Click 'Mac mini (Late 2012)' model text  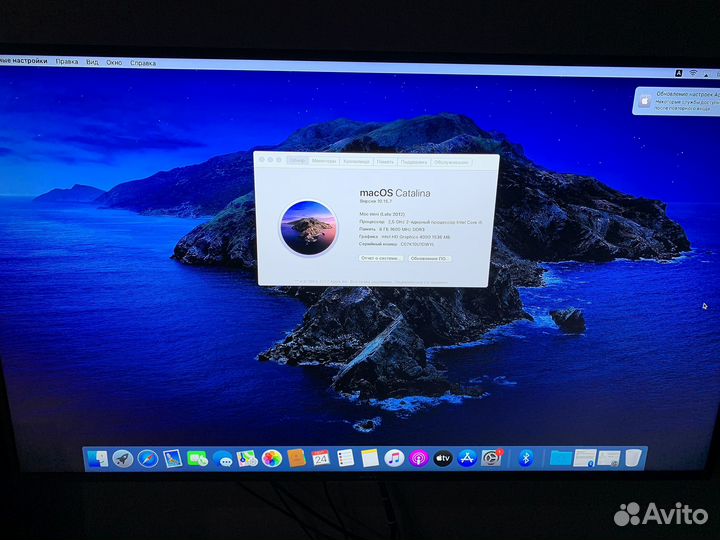382,214
